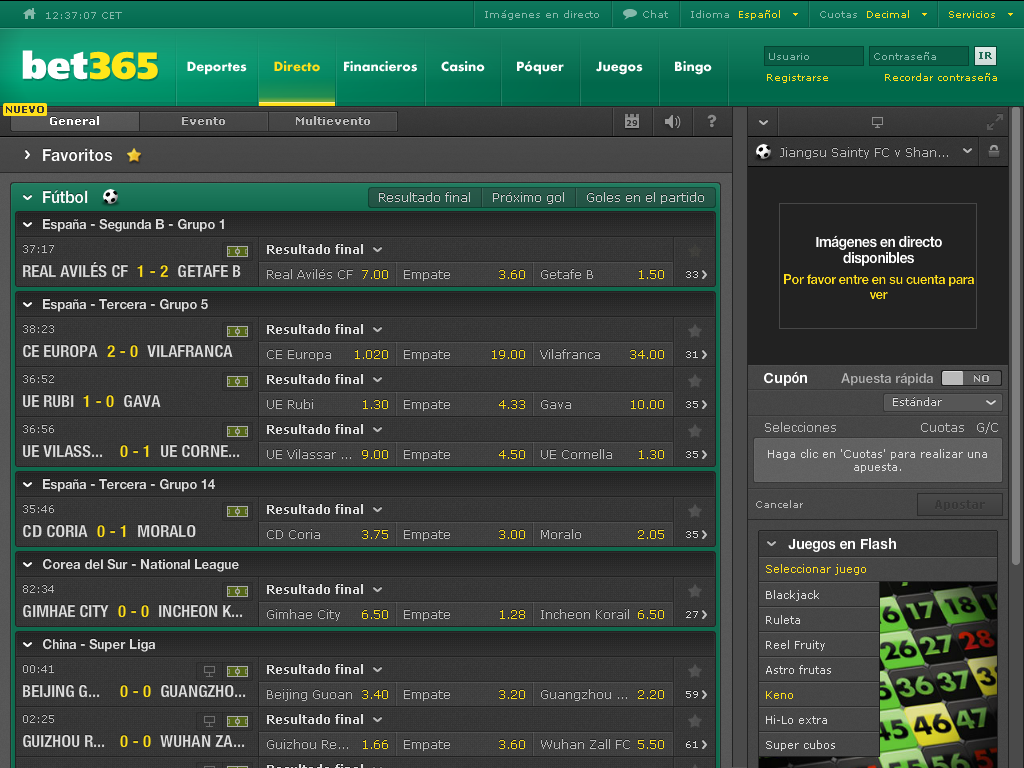Click the Registrarse link
The image size is (1024, 768).
(797, 78)
